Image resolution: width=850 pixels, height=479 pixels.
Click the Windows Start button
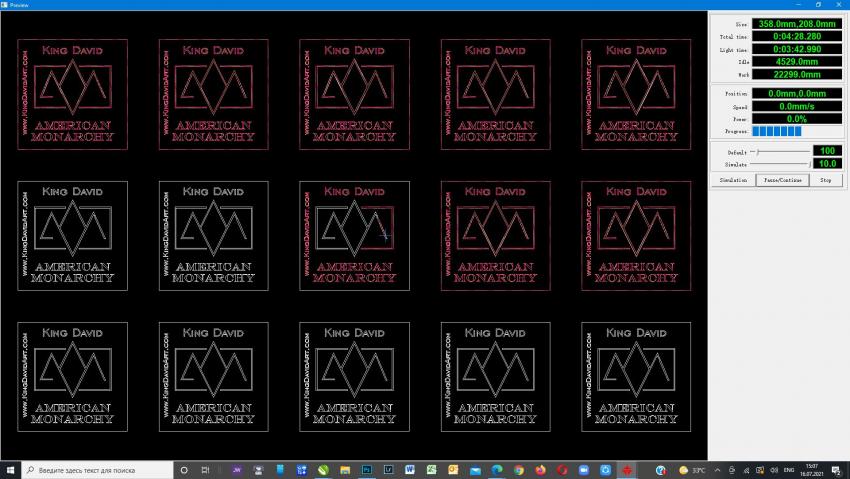point(10,469)
